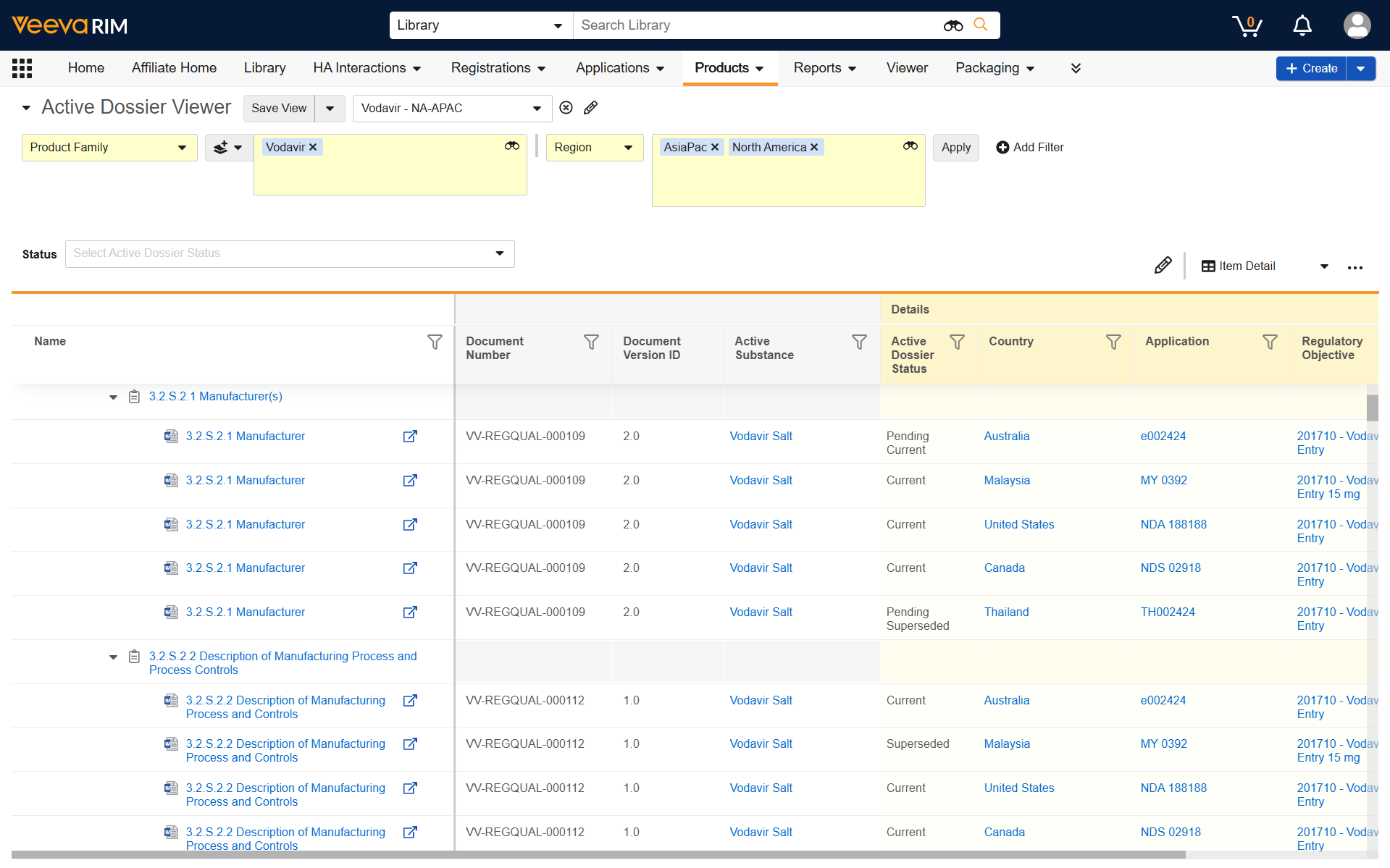
Task: Click the horizontal scrollbar at bottom
Action: 598,855
